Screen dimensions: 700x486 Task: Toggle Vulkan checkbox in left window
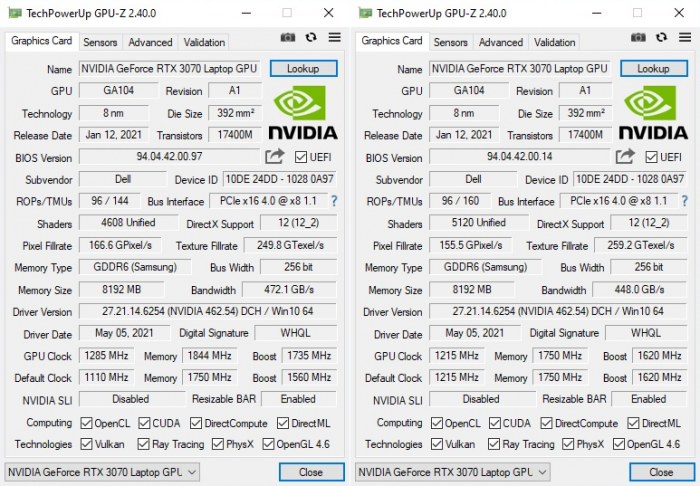click(86, 444)
